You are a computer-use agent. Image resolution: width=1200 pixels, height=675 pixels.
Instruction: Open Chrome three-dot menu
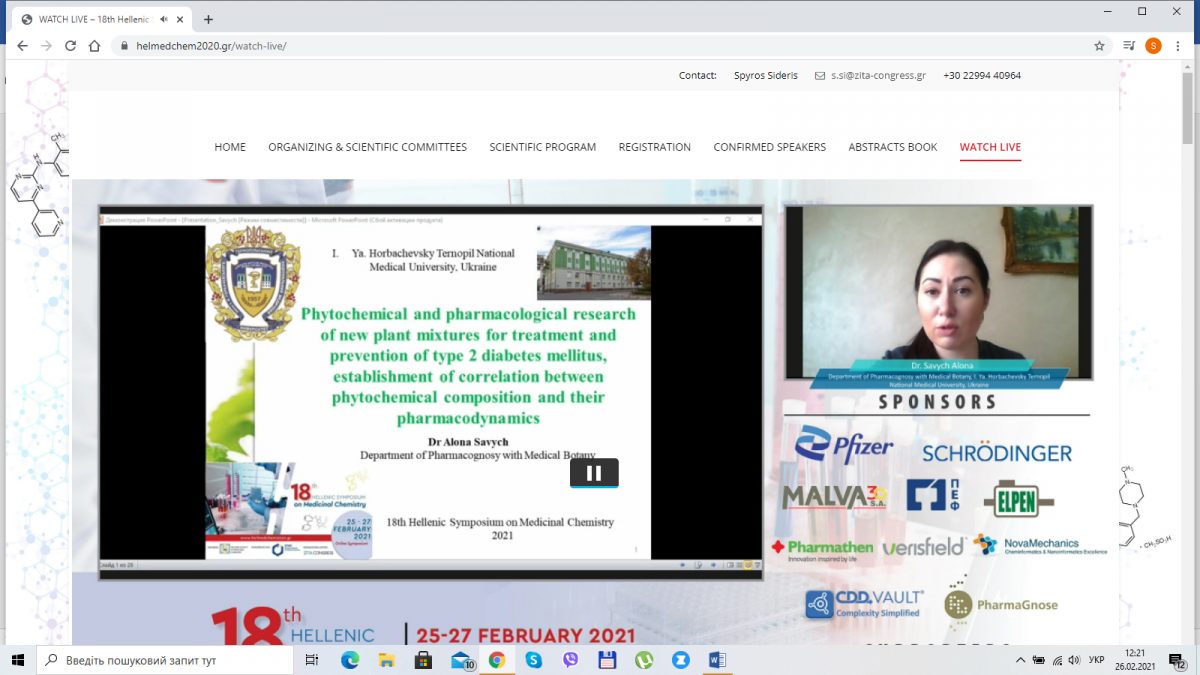(x=1178, y=46)
